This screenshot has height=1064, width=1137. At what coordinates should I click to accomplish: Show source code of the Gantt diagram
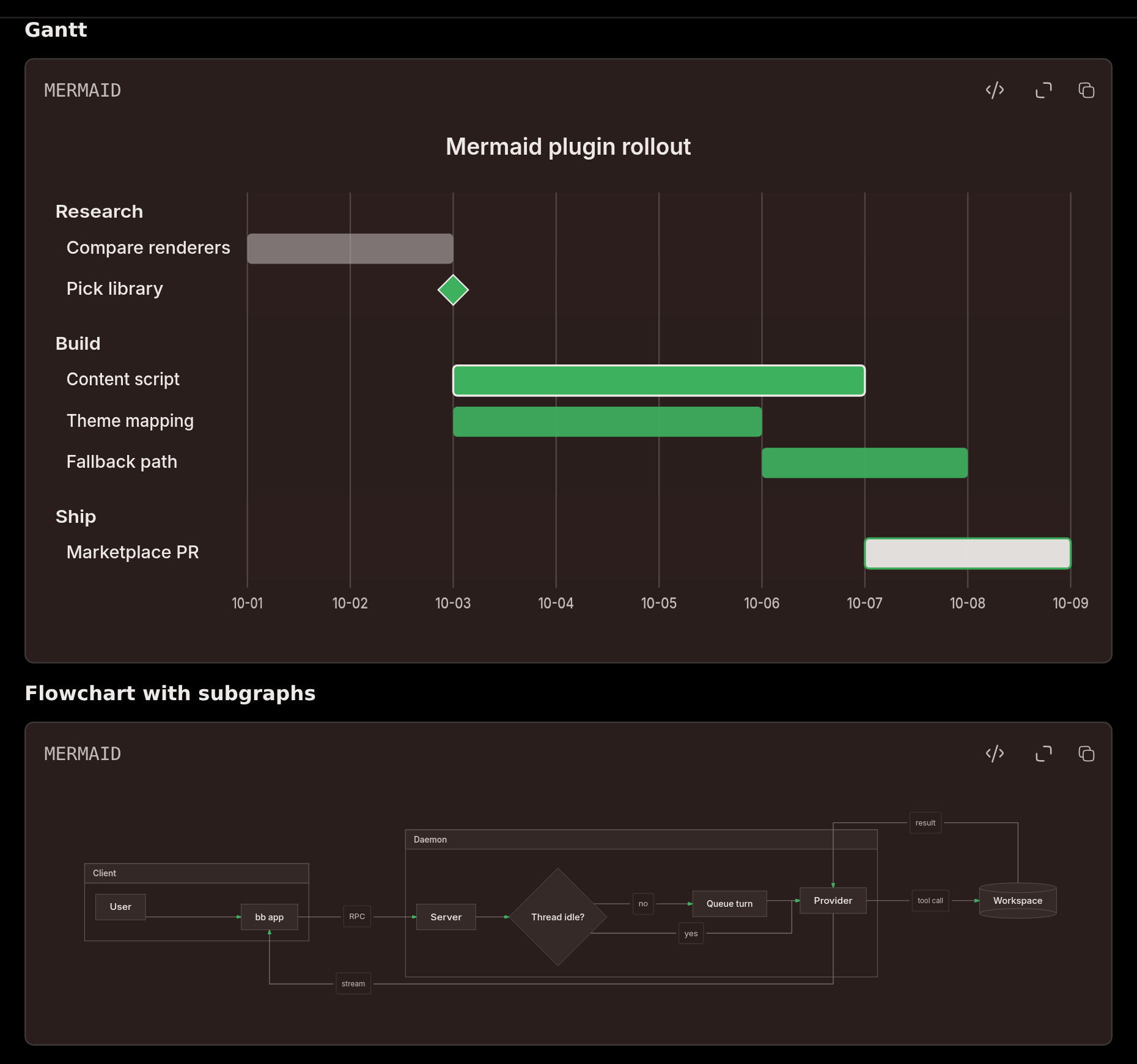pyautogui.click(x=995, y=91)
